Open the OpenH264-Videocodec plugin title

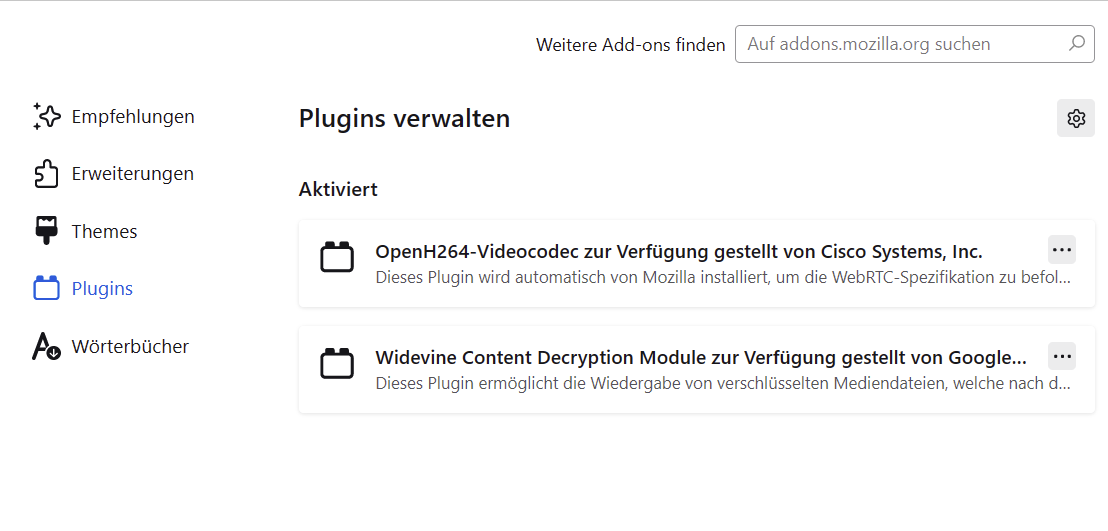coord(678,251)
